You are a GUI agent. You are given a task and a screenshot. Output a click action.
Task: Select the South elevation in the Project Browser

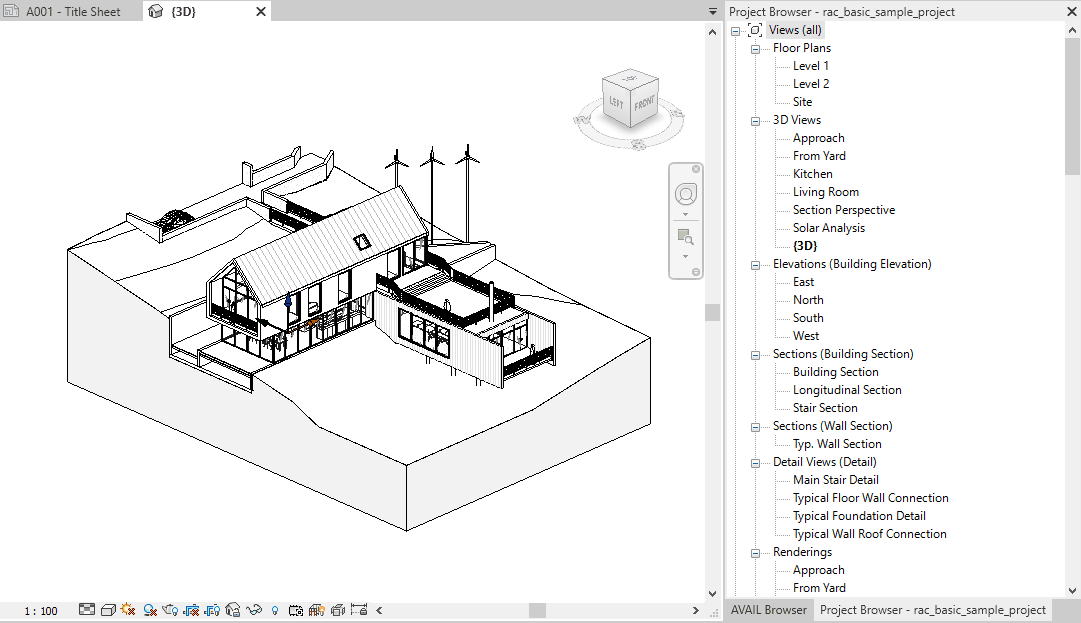click(806, 317)
